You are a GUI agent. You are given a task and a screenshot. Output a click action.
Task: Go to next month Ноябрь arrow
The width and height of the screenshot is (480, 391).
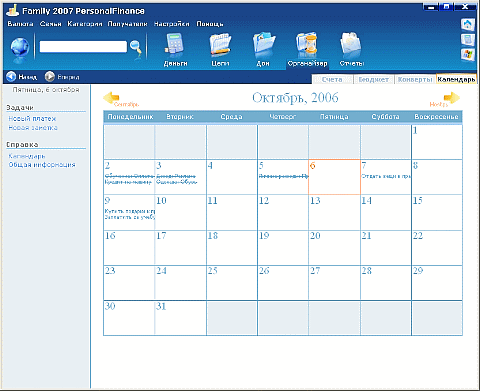click(452, 98)
